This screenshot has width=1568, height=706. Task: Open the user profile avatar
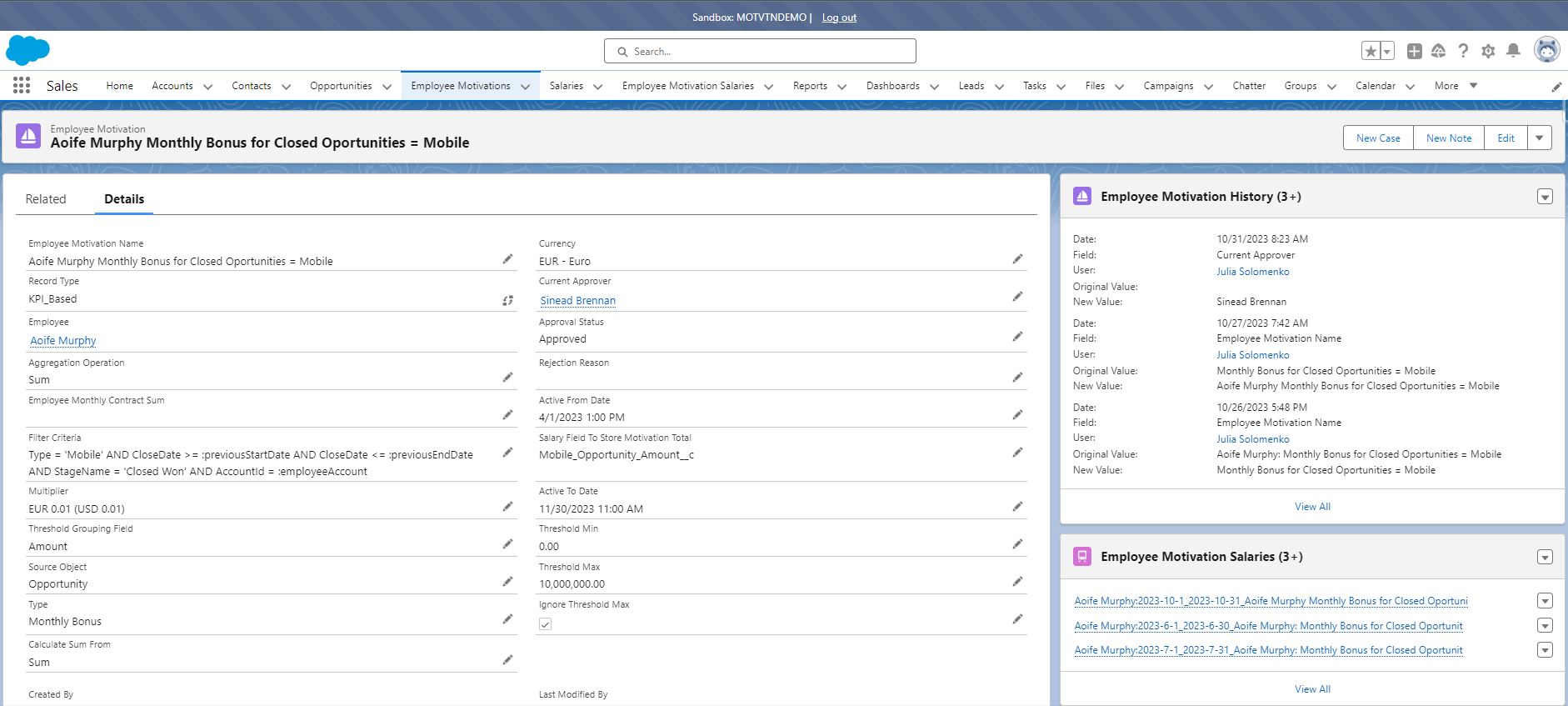tap(1547, 50)
